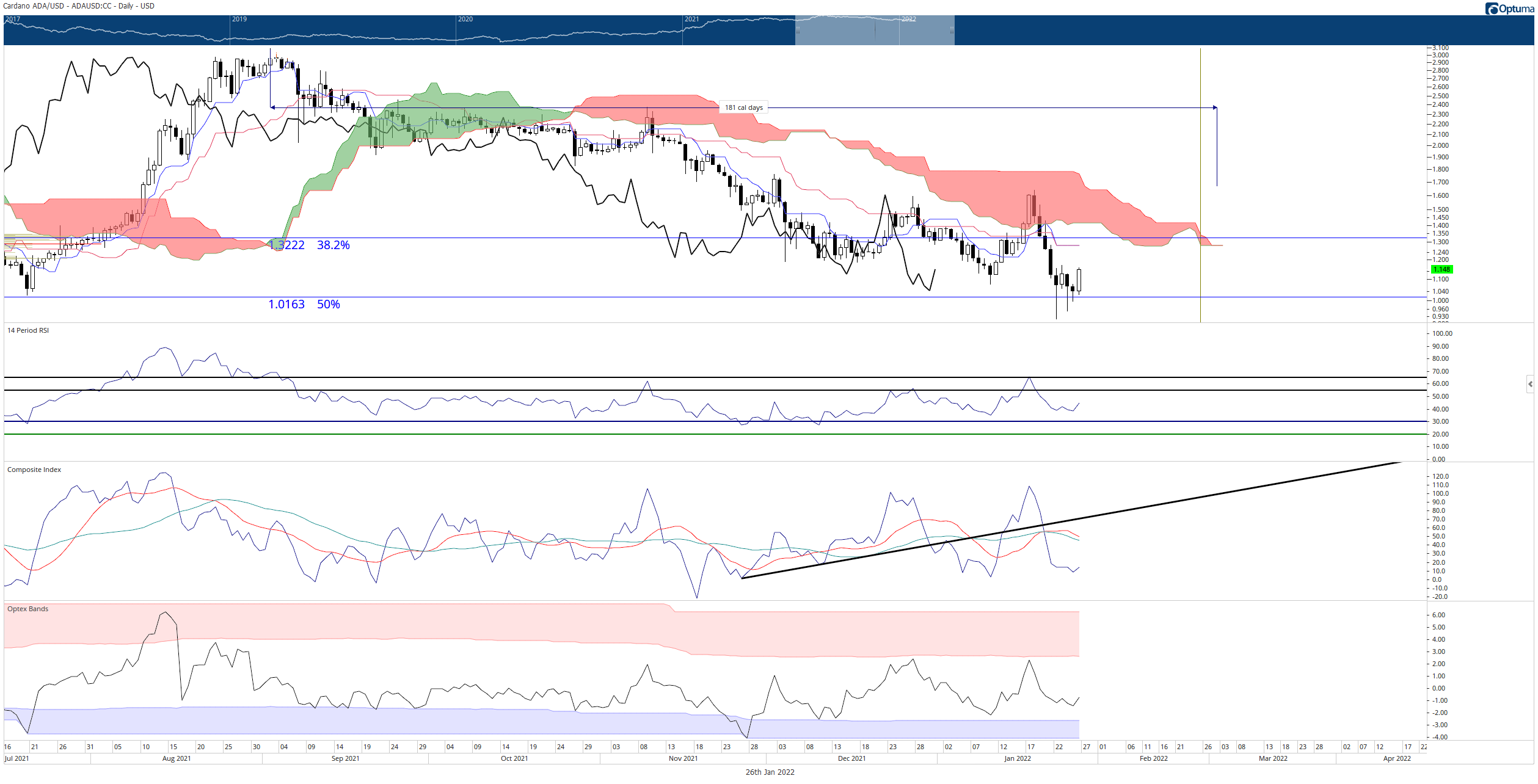Jump to 2021 in the overview navigator
The width and height of the screenshot is (1538, 784).
pyautogui.click(x=691, y=19)
